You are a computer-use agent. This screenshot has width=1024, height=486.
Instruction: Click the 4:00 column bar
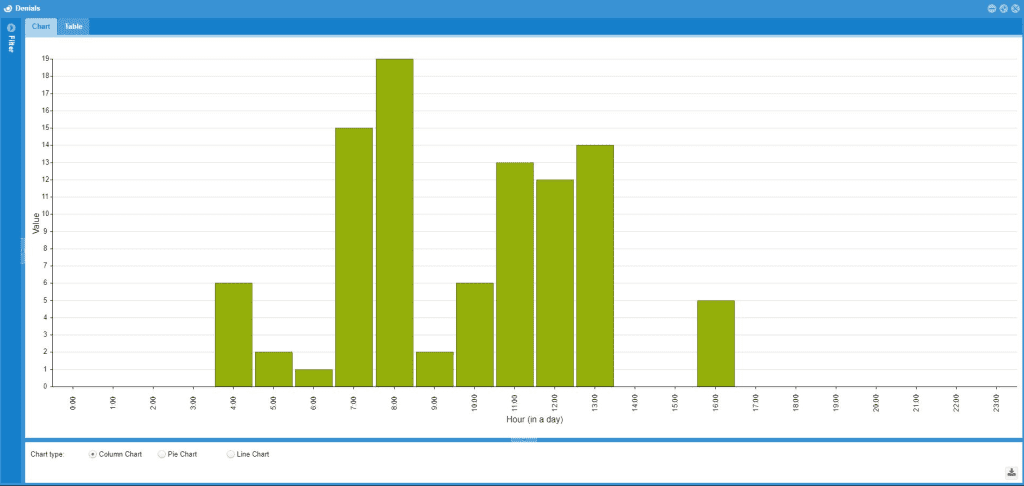[x=233, y=334]
